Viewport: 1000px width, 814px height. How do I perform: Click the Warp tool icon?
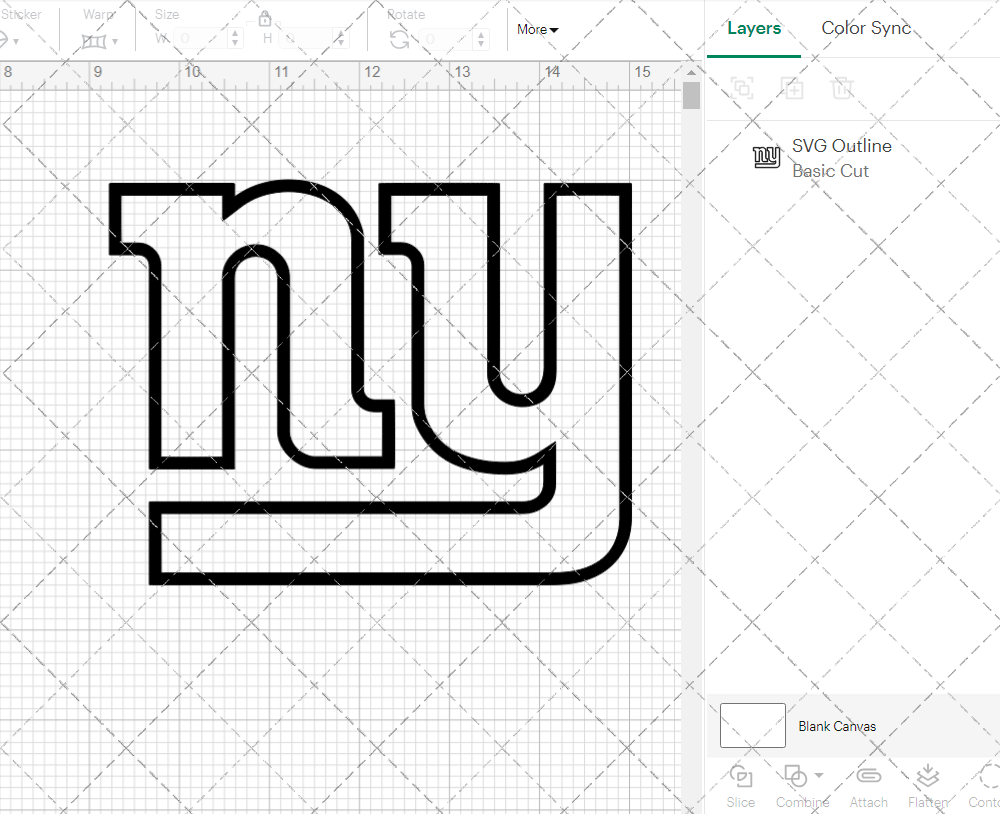pos(95,42)
